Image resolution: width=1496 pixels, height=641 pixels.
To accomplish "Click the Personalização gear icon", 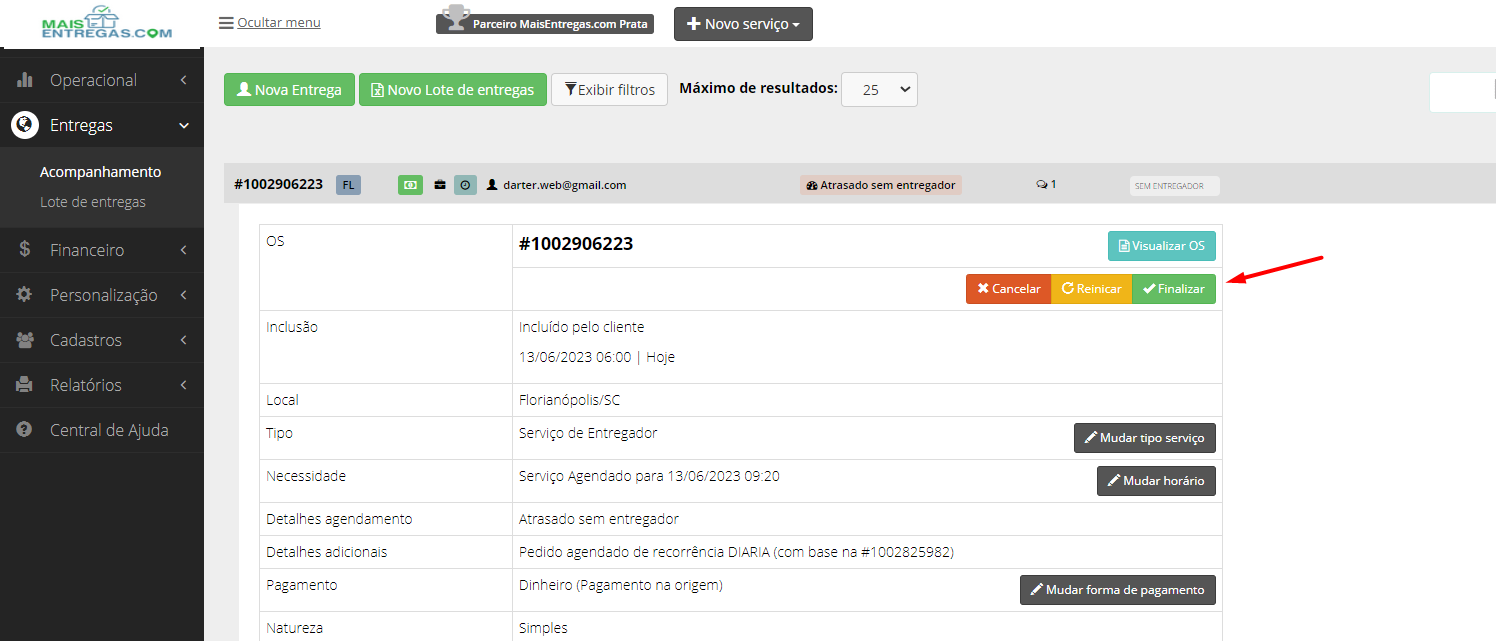I will coord(25,295).
